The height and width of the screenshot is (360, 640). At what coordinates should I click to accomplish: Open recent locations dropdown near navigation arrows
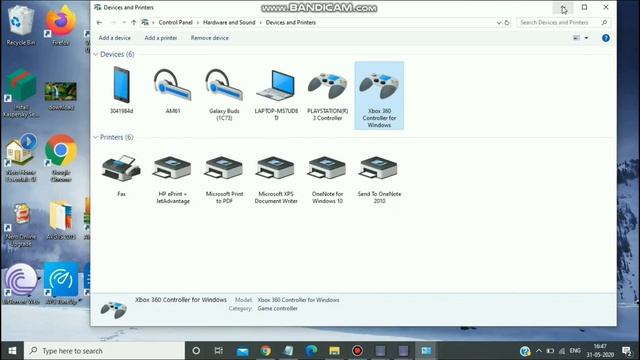[x=124, y=22]
